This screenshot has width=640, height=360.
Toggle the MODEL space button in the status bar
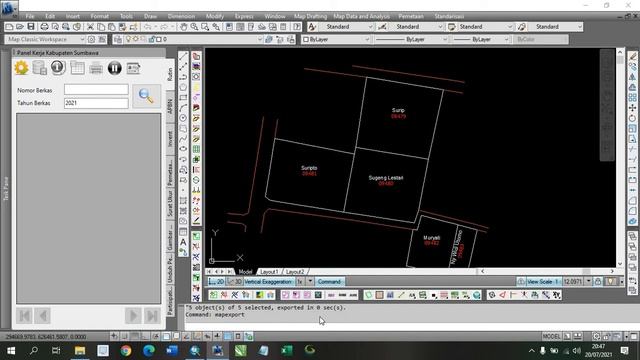(551, 337)
